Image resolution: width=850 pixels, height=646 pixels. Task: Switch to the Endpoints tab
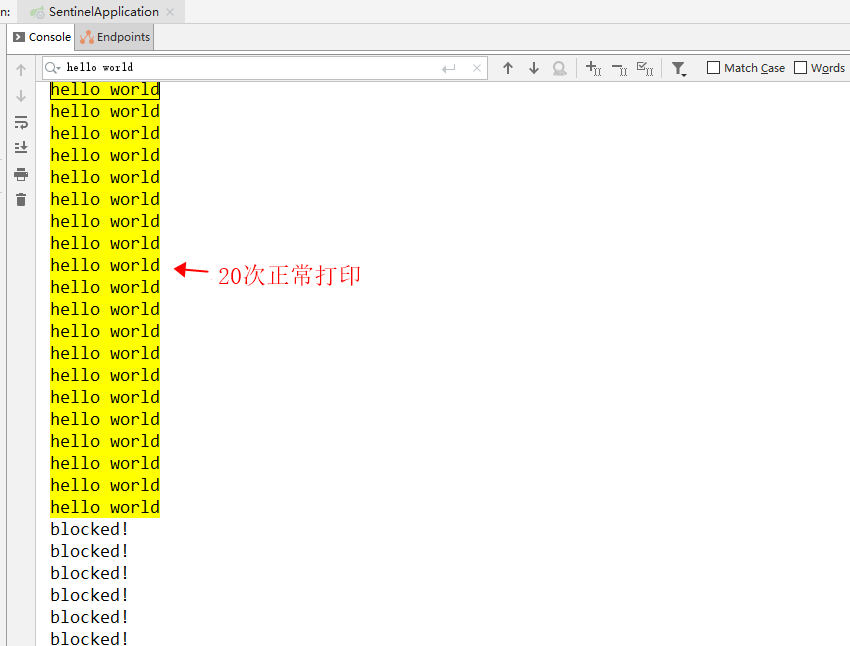pyautogui.click(x=113, y=36)
